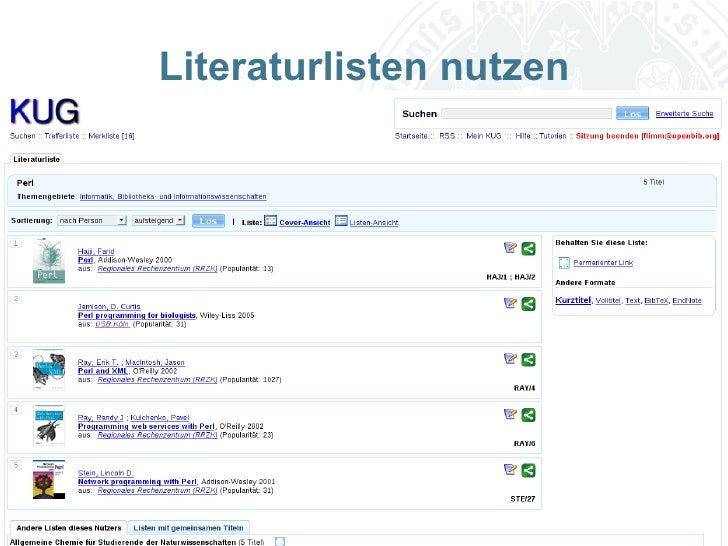
Task: Open author link Jamison, D. Curtis
Action: tap(109, 306)
